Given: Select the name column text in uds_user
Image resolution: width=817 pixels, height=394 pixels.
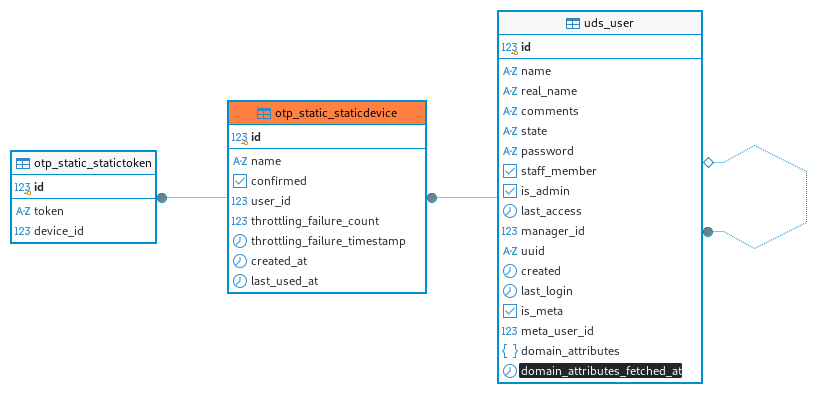Looking at the screenshot, I should [x=536, y=71].
